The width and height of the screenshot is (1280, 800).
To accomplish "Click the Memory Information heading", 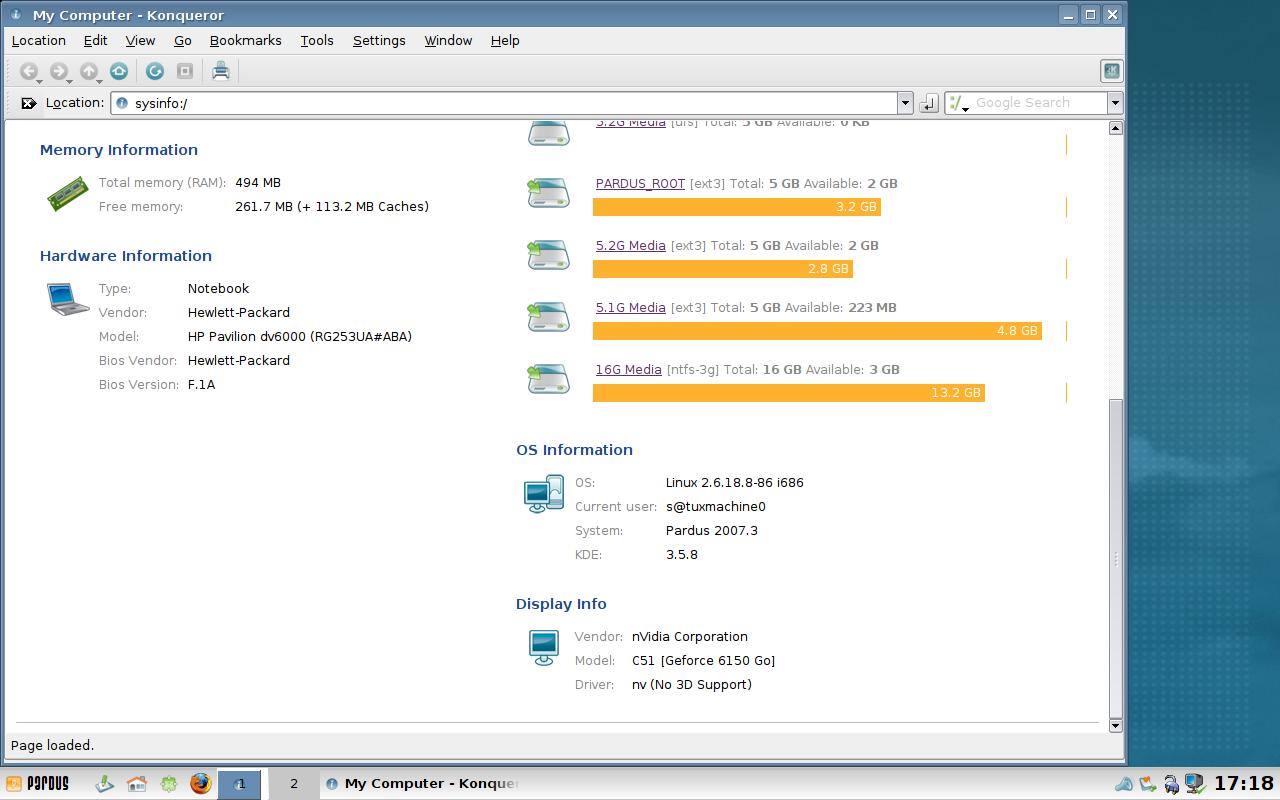I will 119,150.
